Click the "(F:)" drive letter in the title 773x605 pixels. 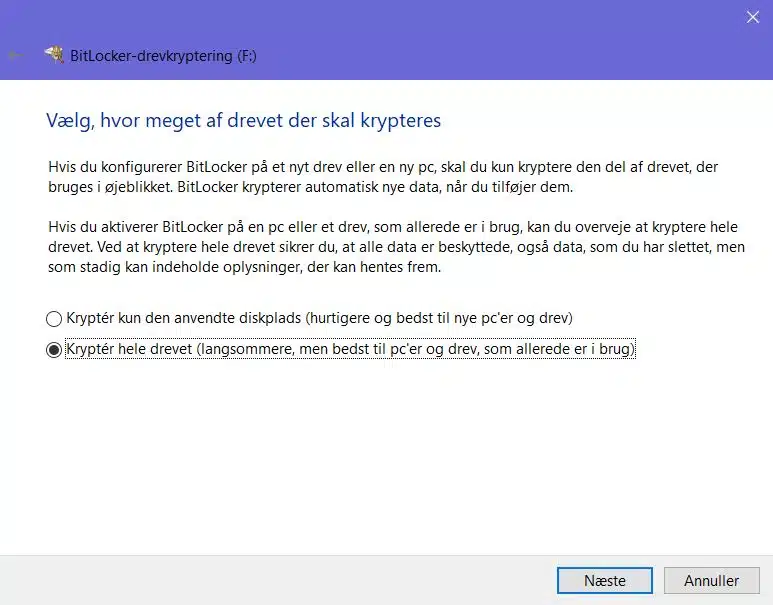pos(246,56)
